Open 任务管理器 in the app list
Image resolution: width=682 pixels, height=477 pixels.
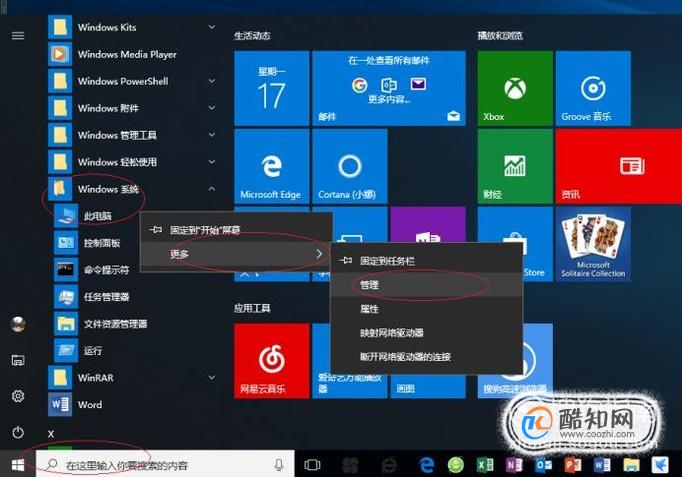[x=136, y=297]
